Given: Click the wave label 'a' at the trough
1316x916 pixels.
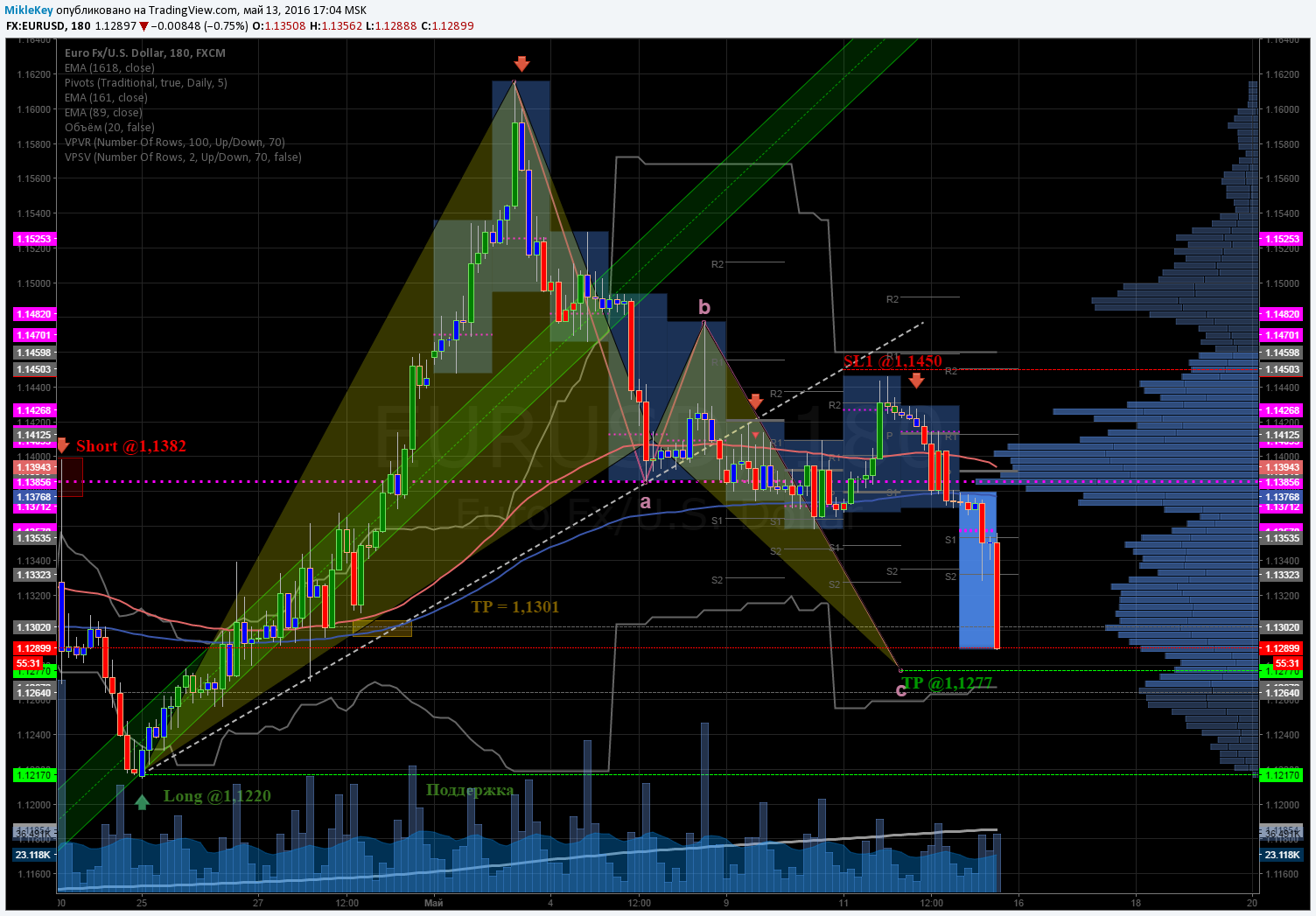Looking at the screenshot, I should pyautogui.click(x=646, y=502).
